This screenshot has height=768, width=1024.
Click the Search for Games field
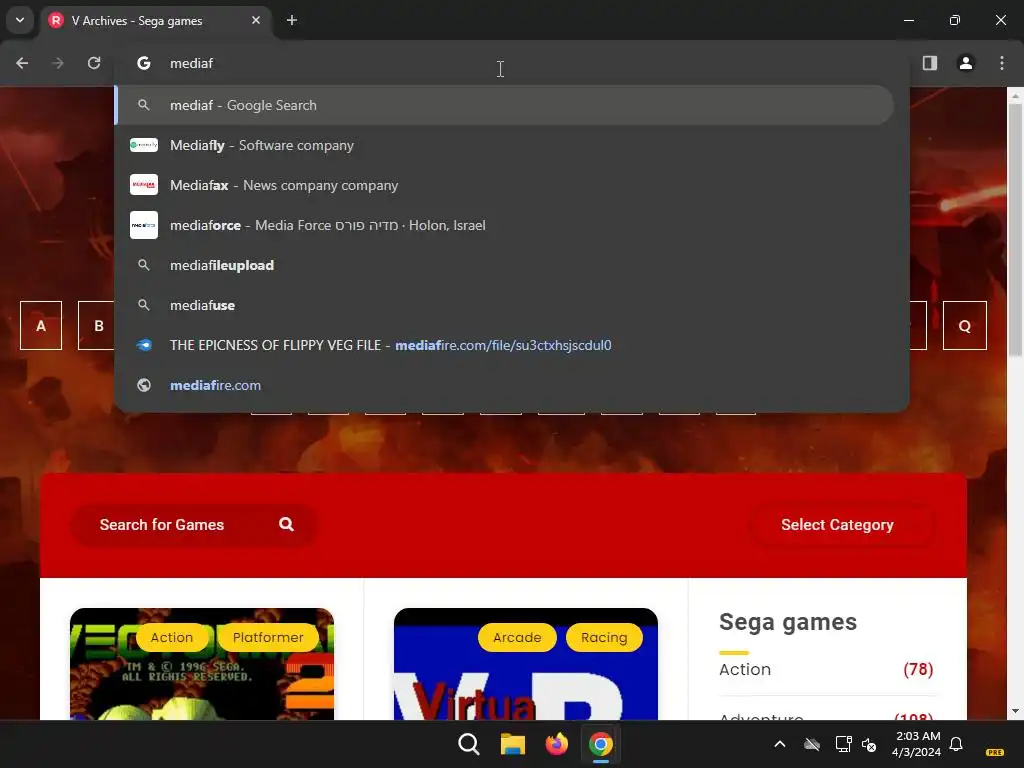pyautogui.click(x=194, y=524)
